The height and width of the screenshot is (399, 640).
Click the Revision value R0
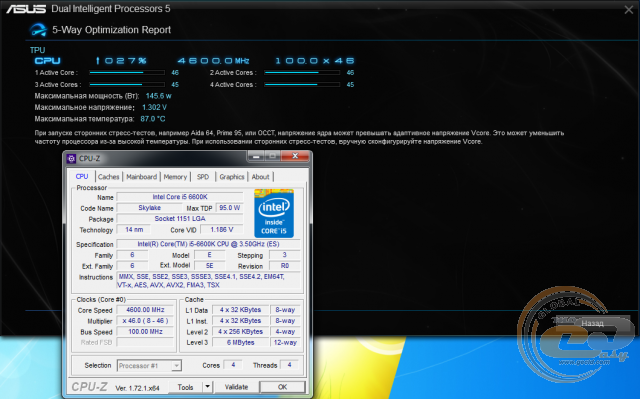click(x=284, y=266)
